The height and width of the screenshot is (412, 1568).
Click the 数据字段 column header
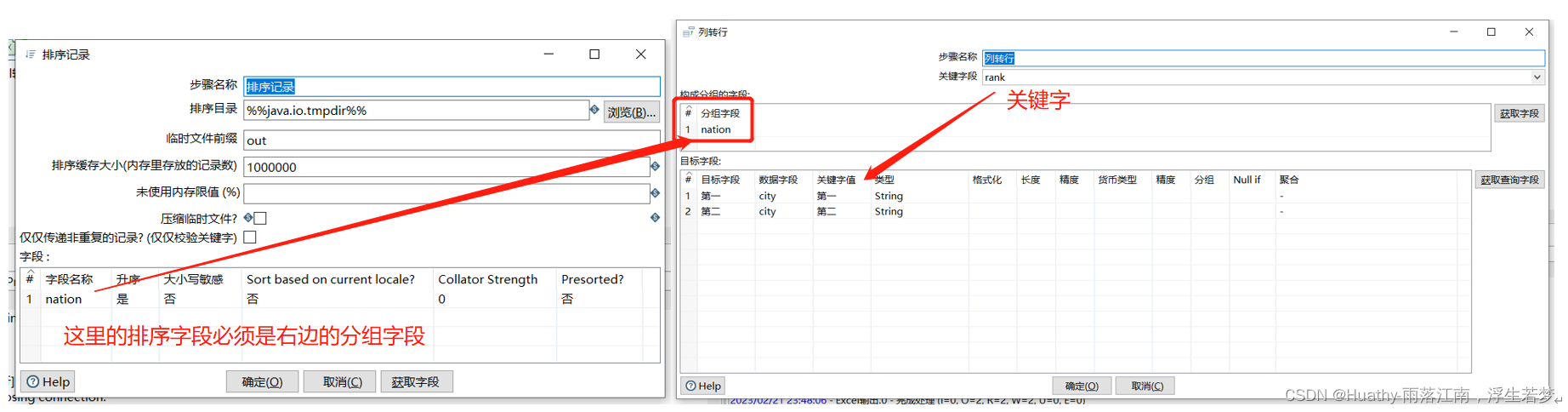click(x=778, y=180)
